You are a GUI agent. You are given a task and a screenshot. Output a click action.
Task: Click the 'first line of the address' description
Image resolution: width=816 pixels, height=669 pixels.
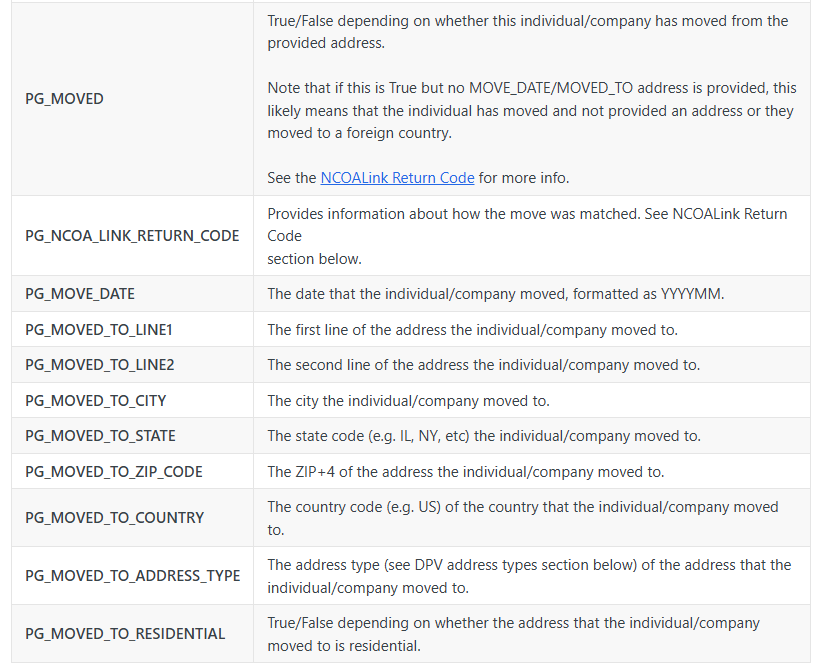472,330
